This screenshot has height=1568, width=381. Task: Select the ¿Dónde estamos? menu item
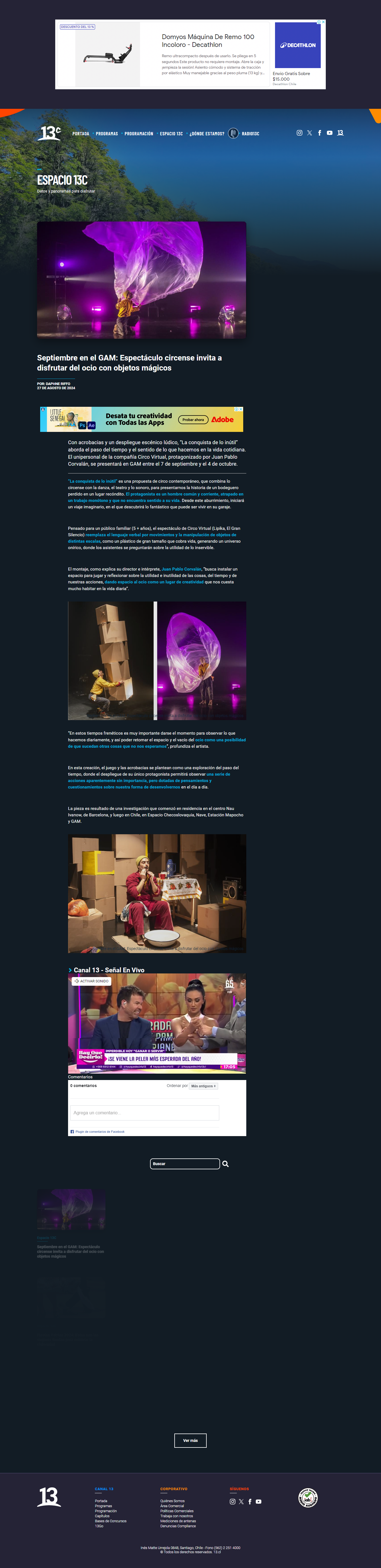click(x=207, y=134)
